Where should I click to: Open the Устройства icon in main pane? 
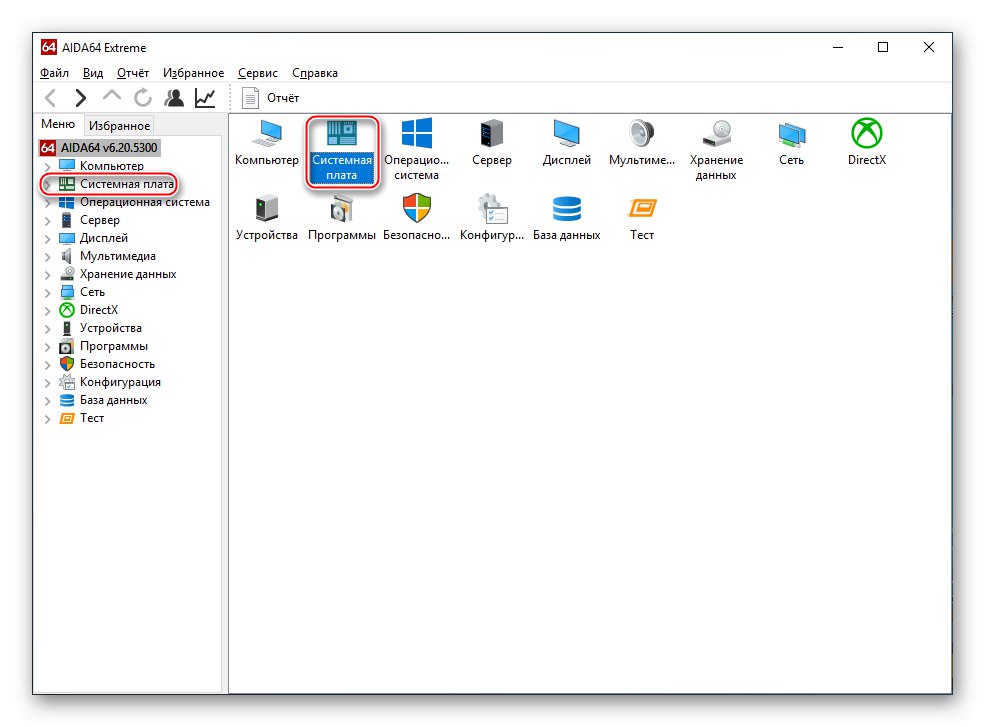pyautogui.click(x=267, y=217)
